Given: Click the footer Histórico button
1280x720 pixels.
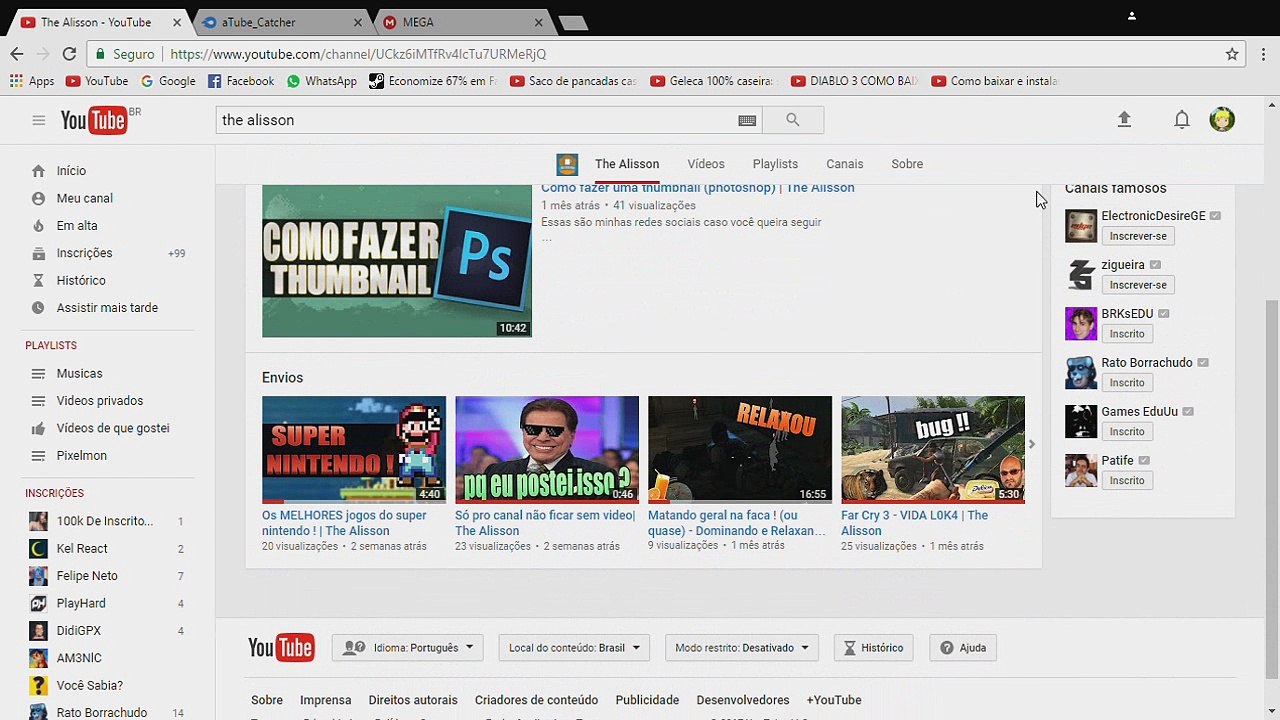Looking at the screenshot, I should (x=873, y=648).
